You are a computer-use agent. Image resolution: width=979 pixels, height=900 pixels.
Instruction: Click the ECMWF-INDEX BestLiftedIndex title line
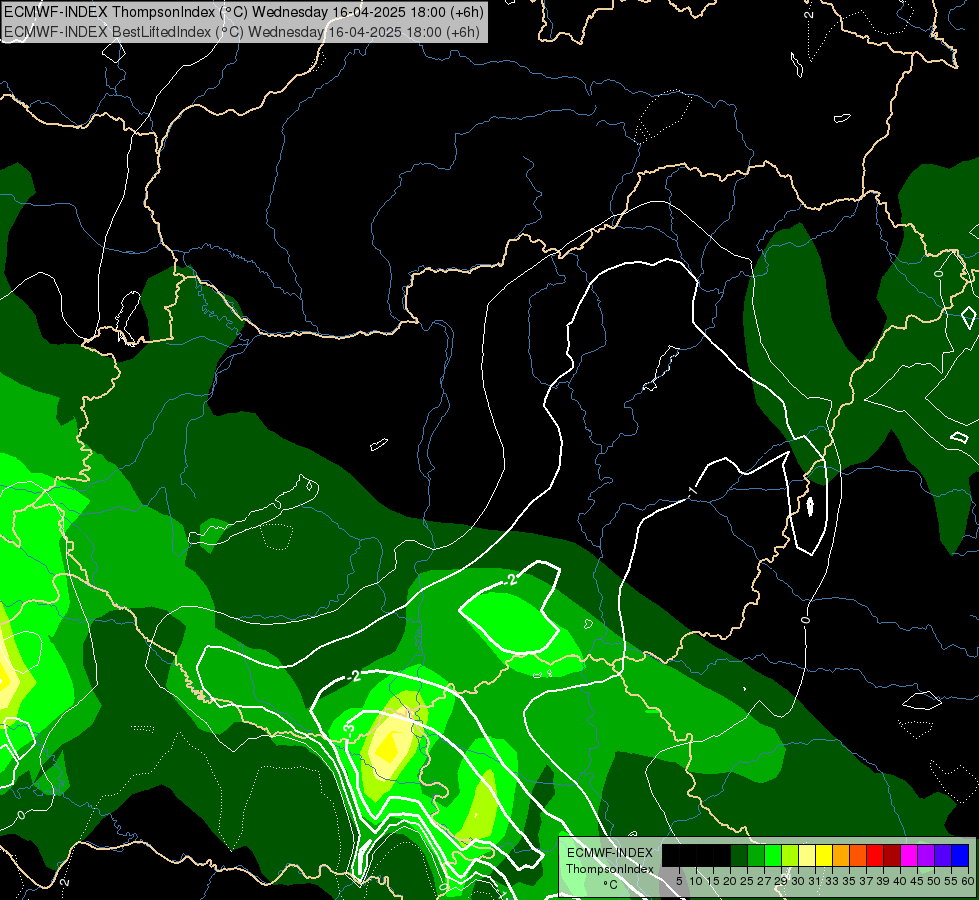point(242,32)
